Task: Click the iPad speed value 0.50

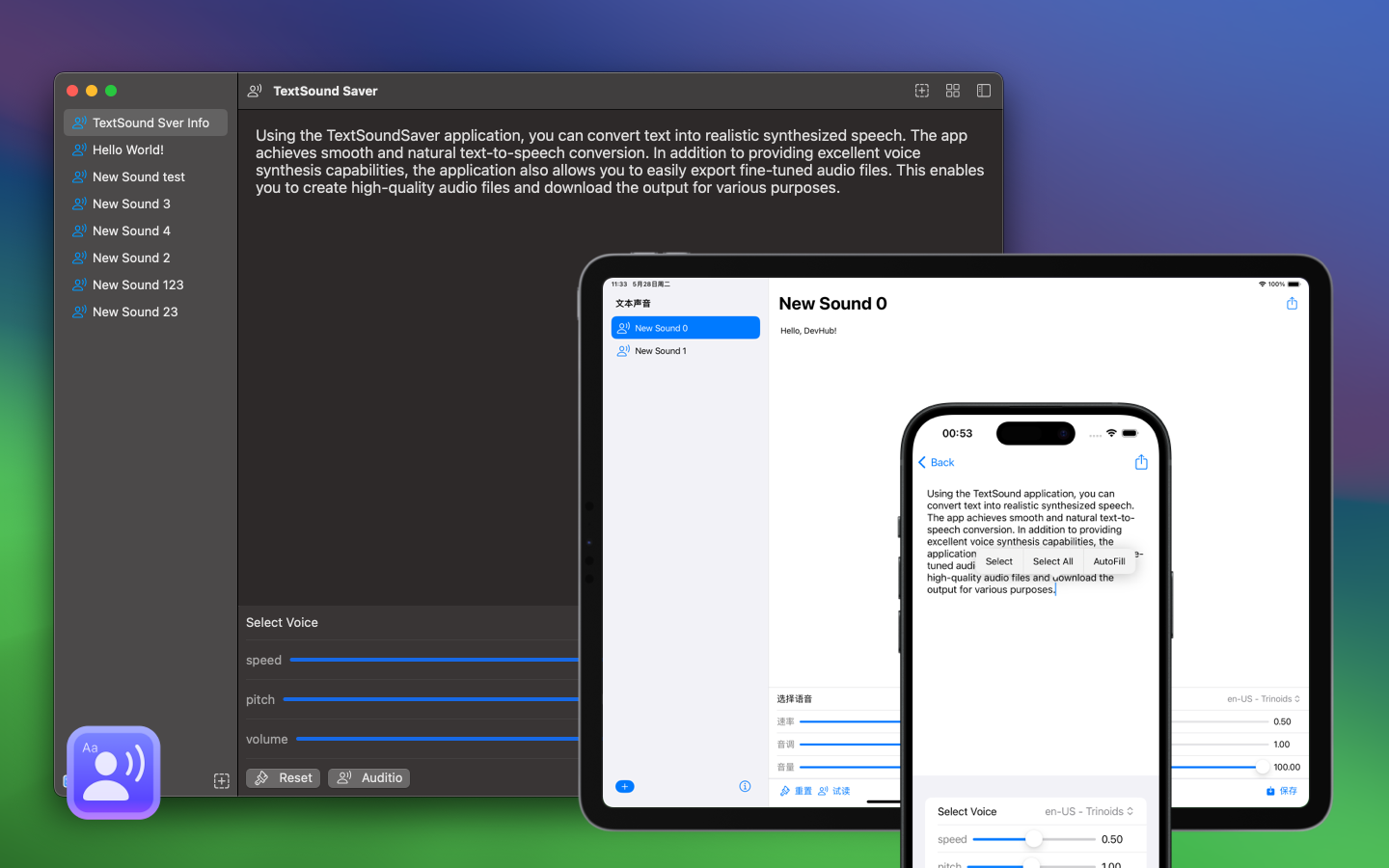Action: point(1282,721)
